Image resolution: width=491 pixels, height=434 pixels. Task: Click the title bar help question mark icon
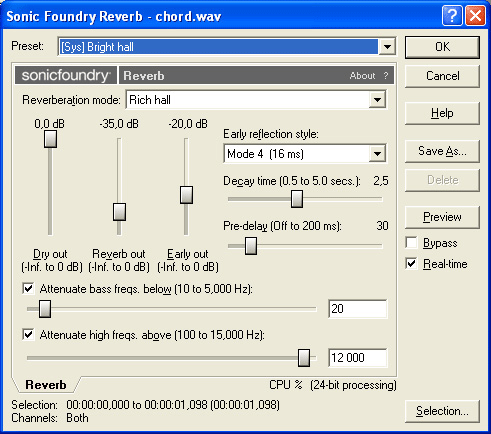[452, 15]
